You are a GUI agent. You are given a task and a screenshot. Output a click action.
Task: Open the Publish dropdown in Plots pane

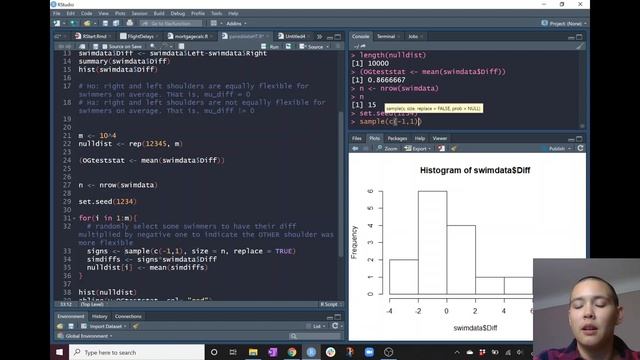pyautogui.click(x=569, y=149)
